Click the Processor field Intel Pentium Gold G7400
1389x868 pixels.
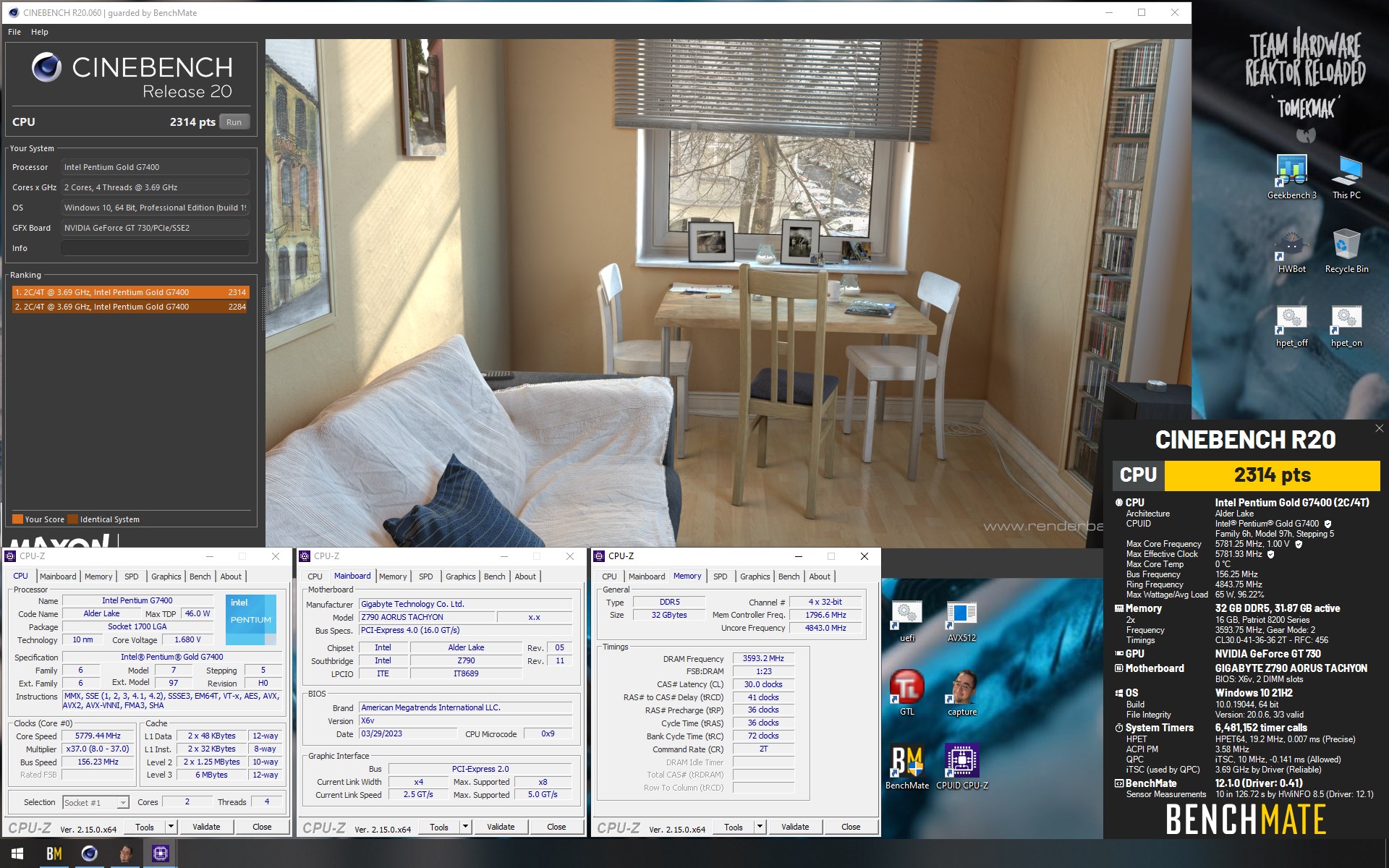point(155,167)
